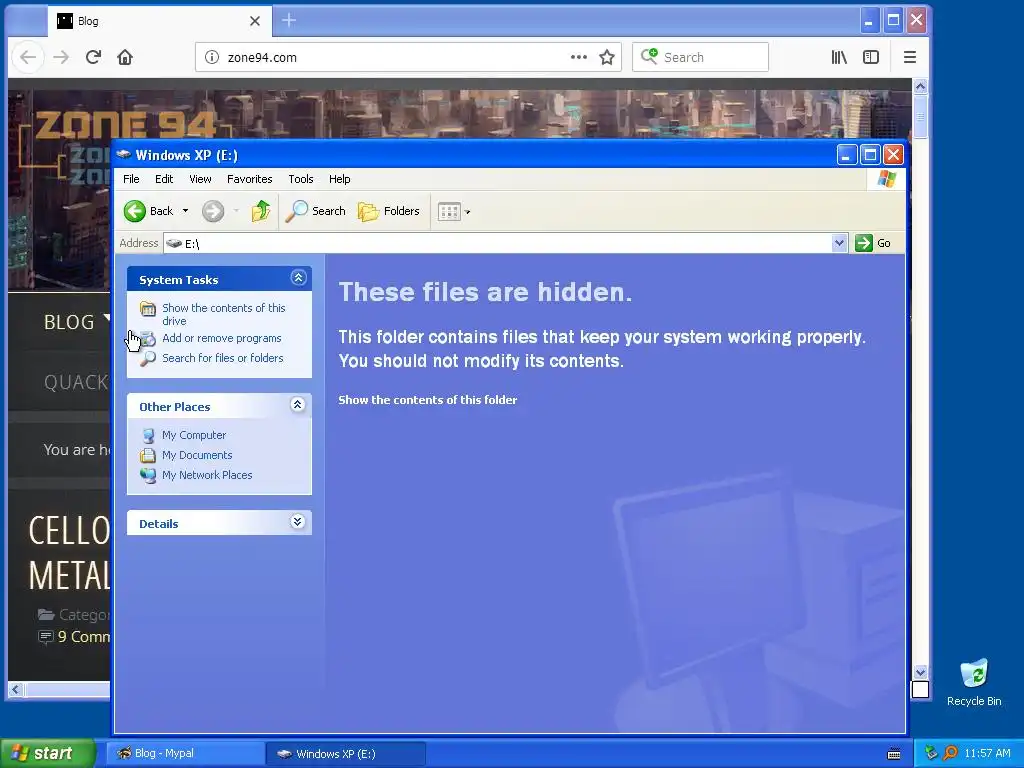Close the Blog tab
1024x768 pixels.
[255, 21]
